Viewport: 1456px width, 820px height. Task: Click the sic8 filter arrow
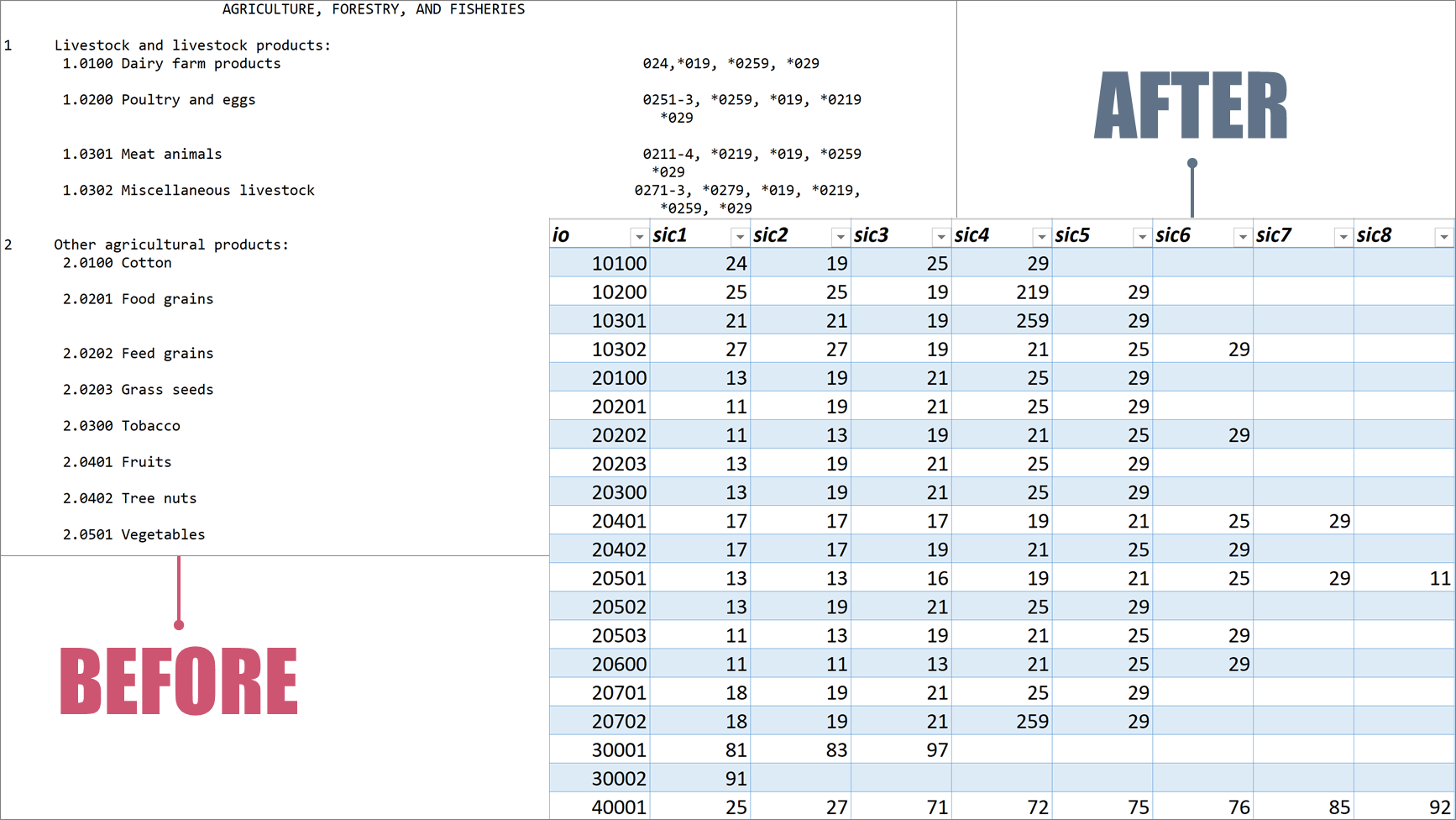1443,237
